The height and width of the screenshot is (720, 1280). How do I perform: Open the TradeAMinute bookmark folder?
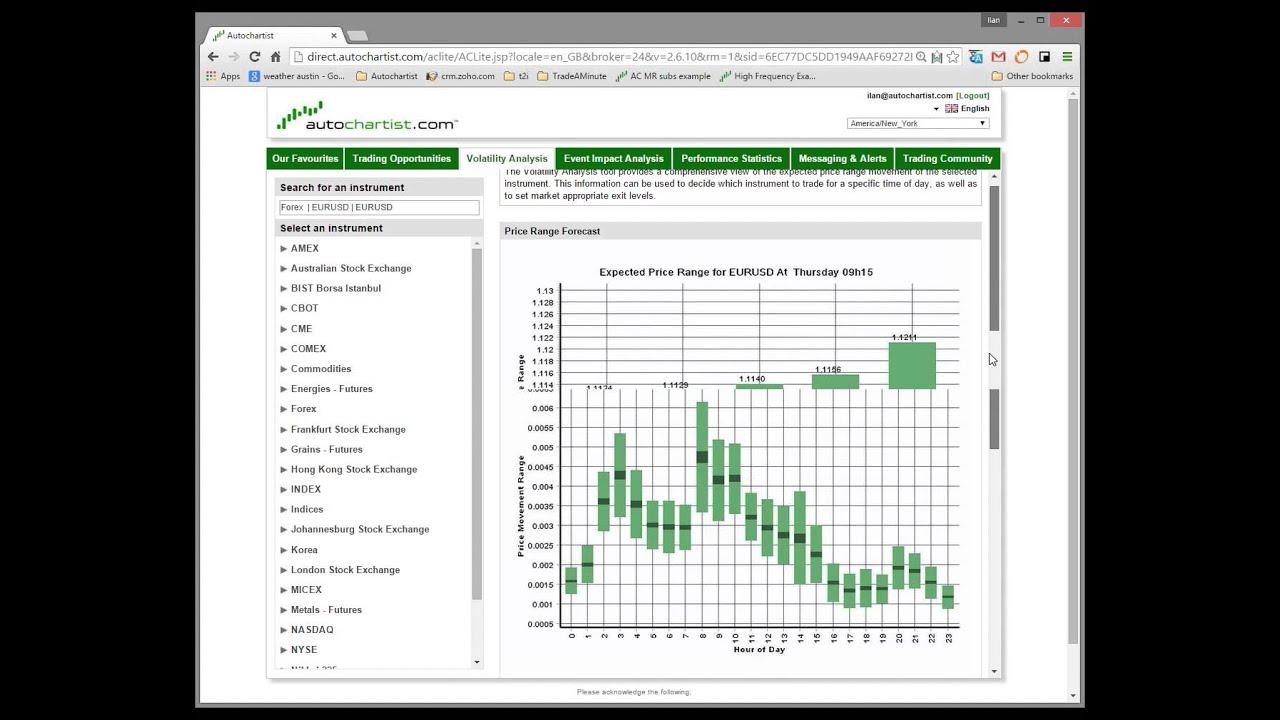[572, 76]
